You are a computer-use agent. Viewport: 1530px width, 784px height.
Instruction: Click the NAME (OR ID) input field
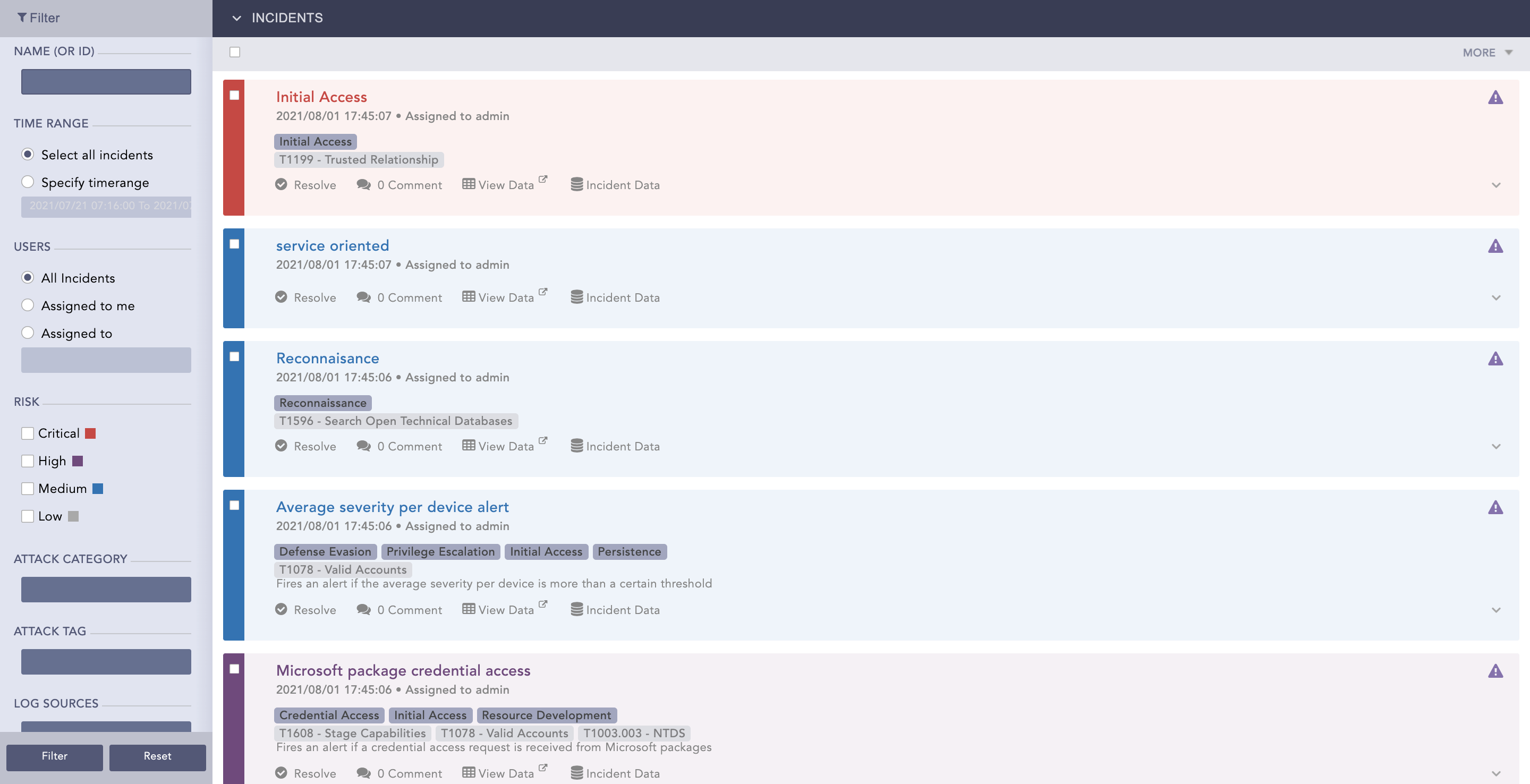(x=106, y=81)
